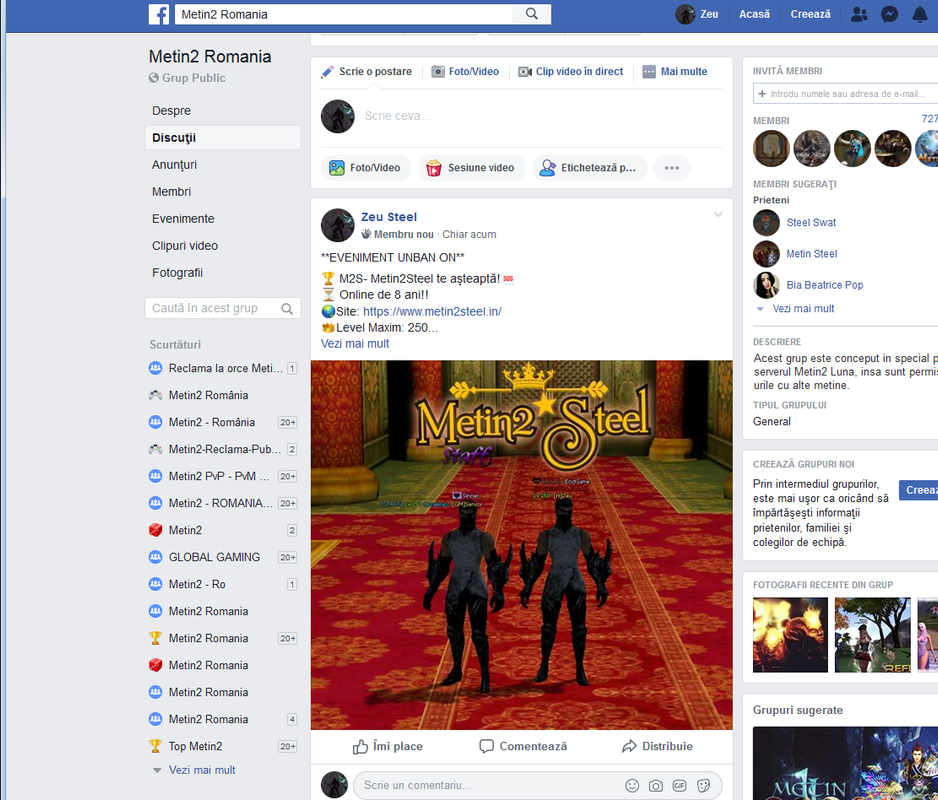Open Metin2-Reclama-Pub... shortcut
Screen dimensions: 938x800
tap(223, 449)
